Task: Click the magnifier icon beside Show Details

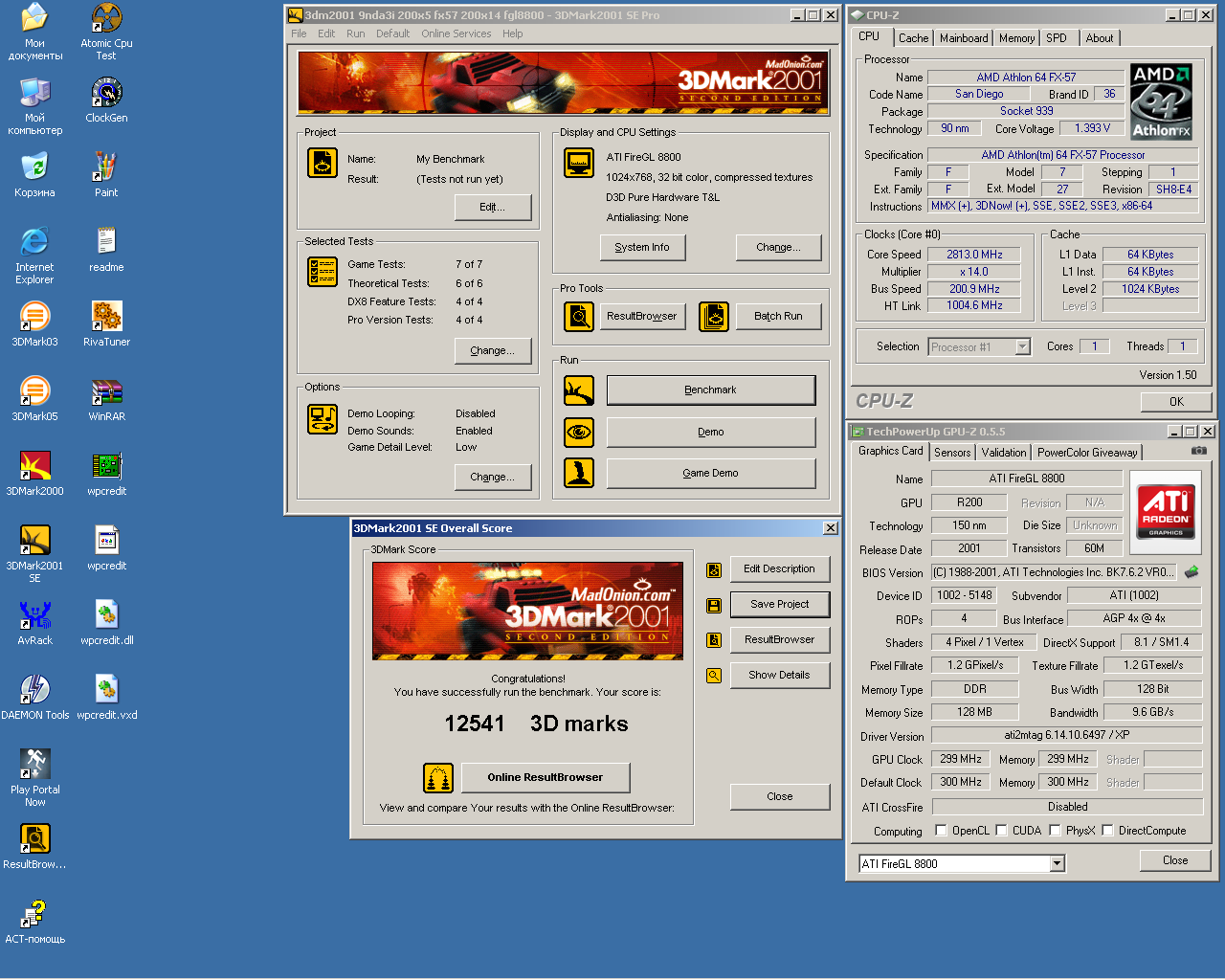Action: point(714,676)
